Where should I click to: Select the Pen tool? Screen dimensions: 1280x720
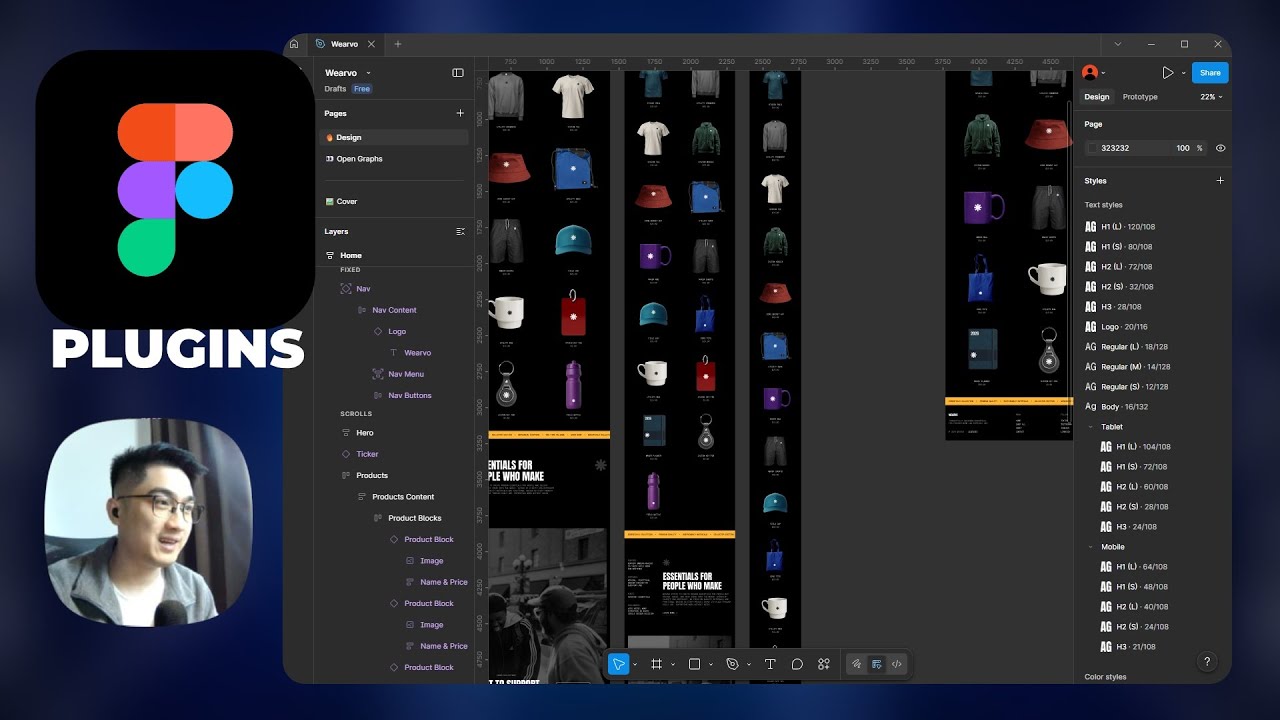click(x=732, y=664)
